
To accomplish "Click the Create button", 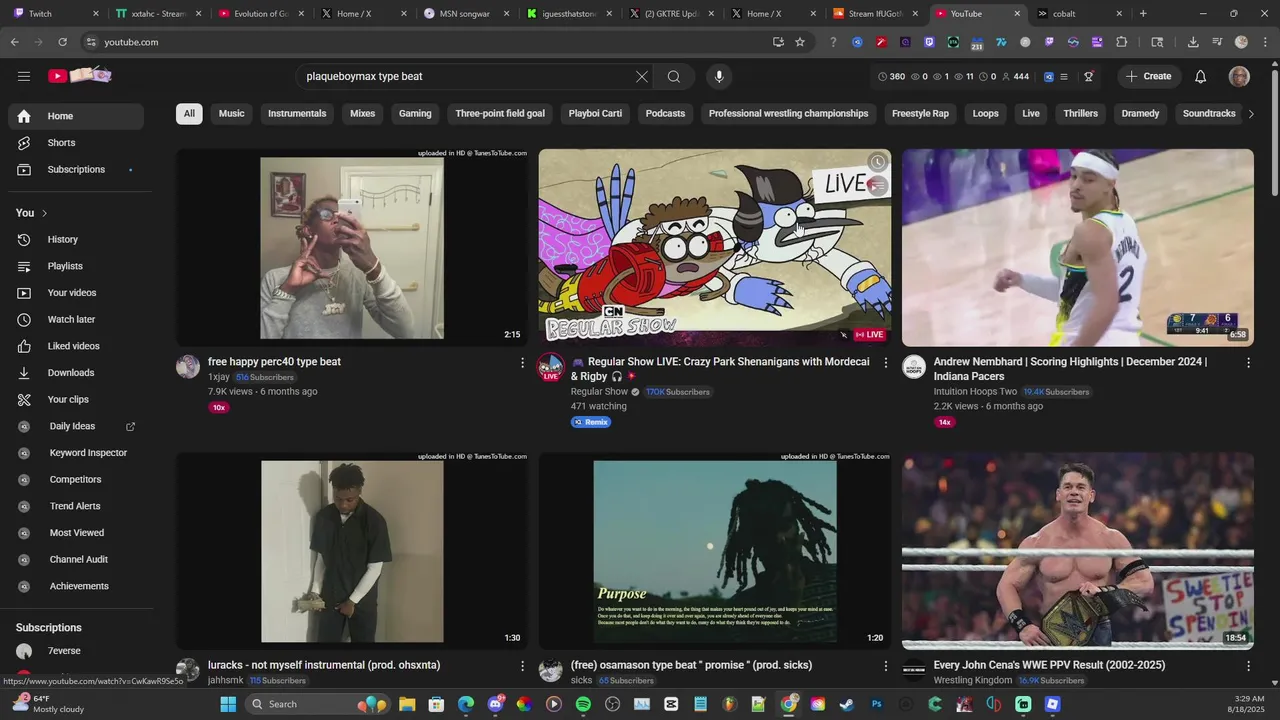I will tap(1148, 77).
